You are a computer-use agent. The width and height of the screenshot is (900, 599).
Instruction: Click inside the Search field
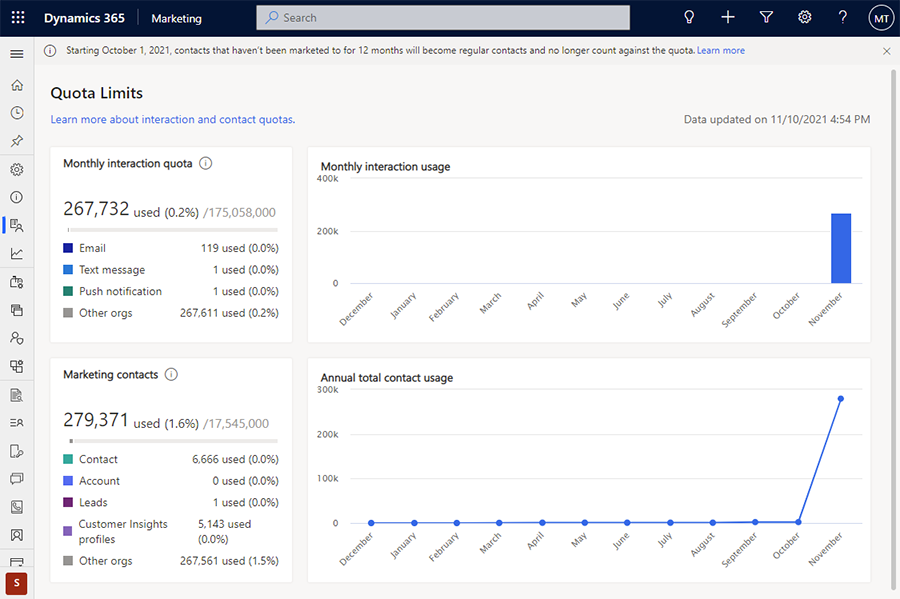(x=442, y=17)
